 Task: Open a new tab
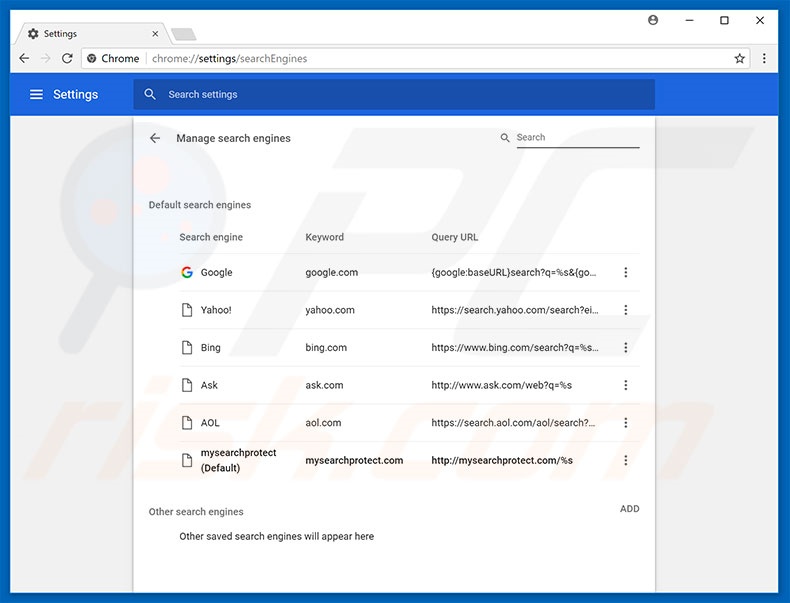[184, 34]
